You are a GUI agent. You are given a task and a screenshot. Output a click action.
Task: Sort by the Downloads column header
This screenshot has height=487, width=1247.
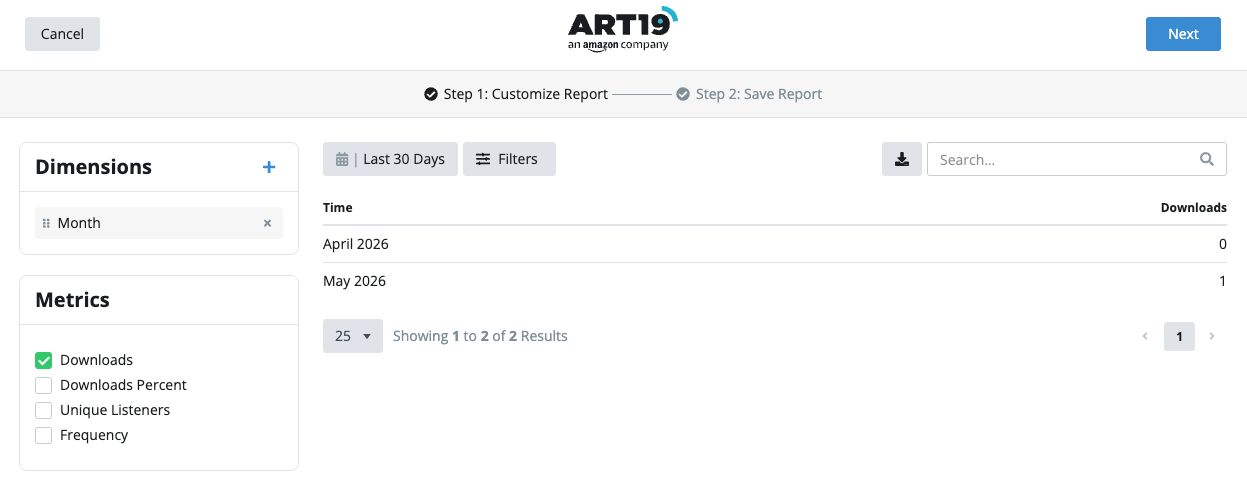coord(1193,208)
